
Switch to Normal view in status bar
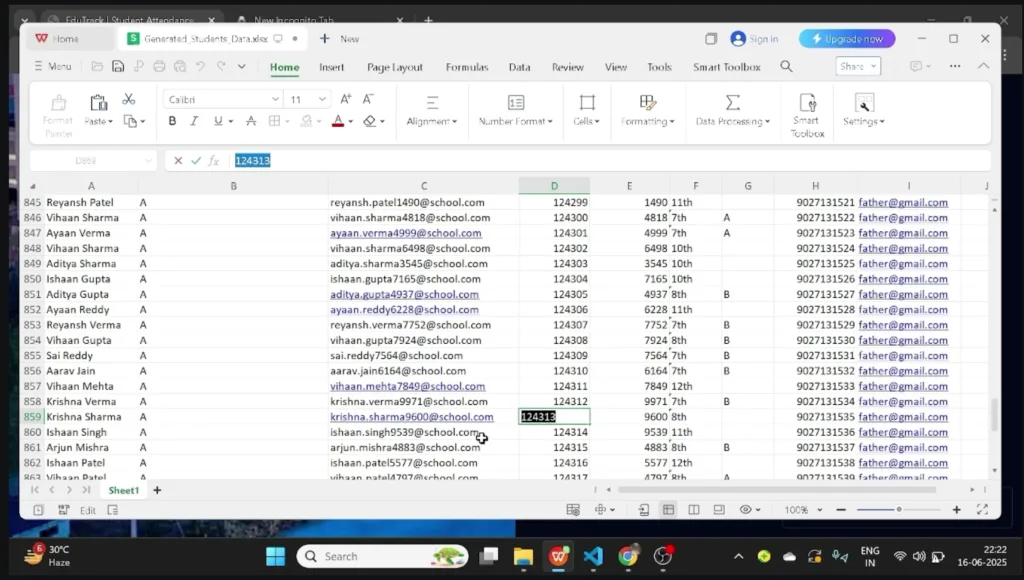click(x=668, y=509)
